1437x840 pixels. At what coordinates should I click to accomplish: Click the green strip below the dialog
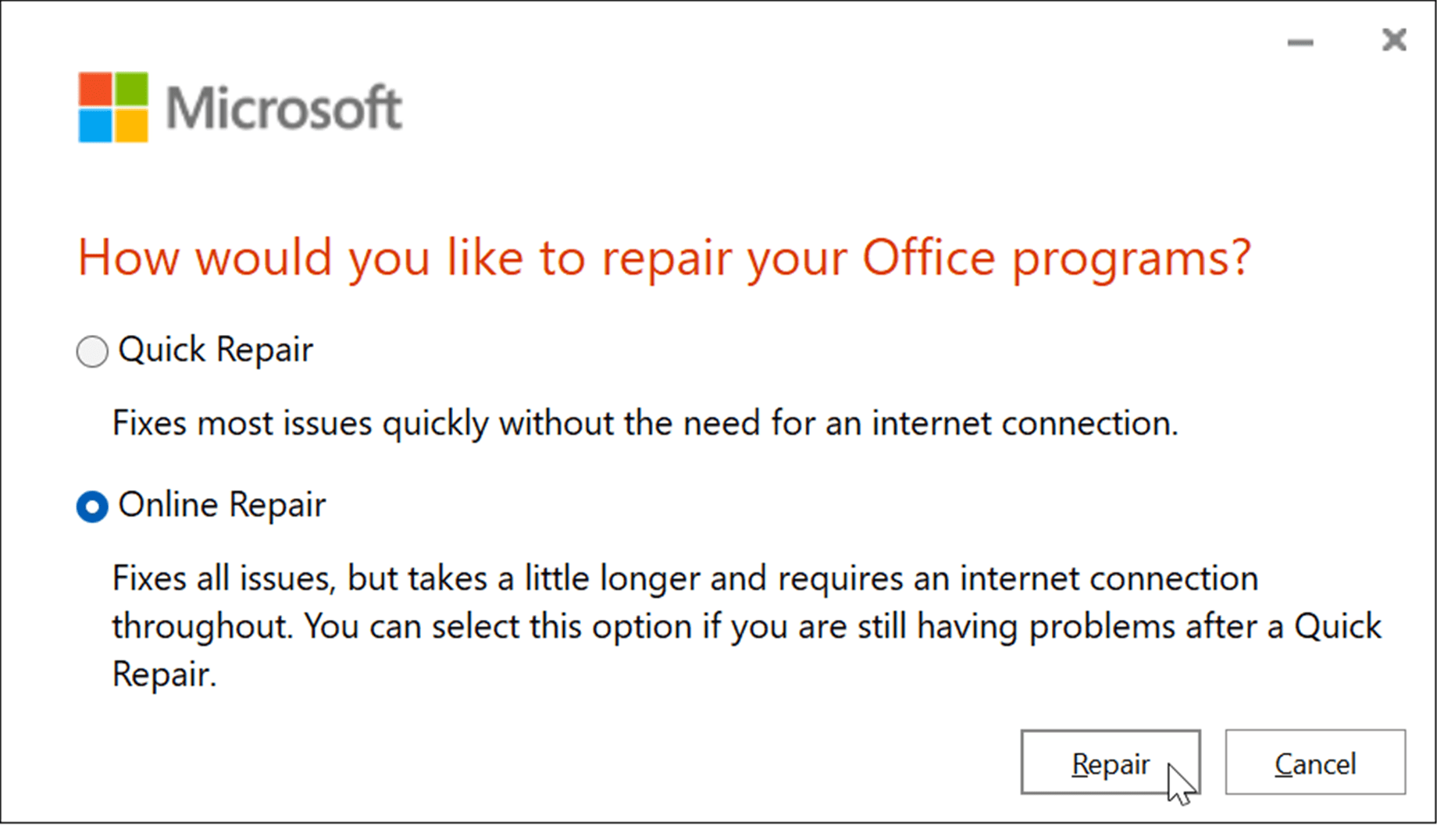click(x=718, y=831)
